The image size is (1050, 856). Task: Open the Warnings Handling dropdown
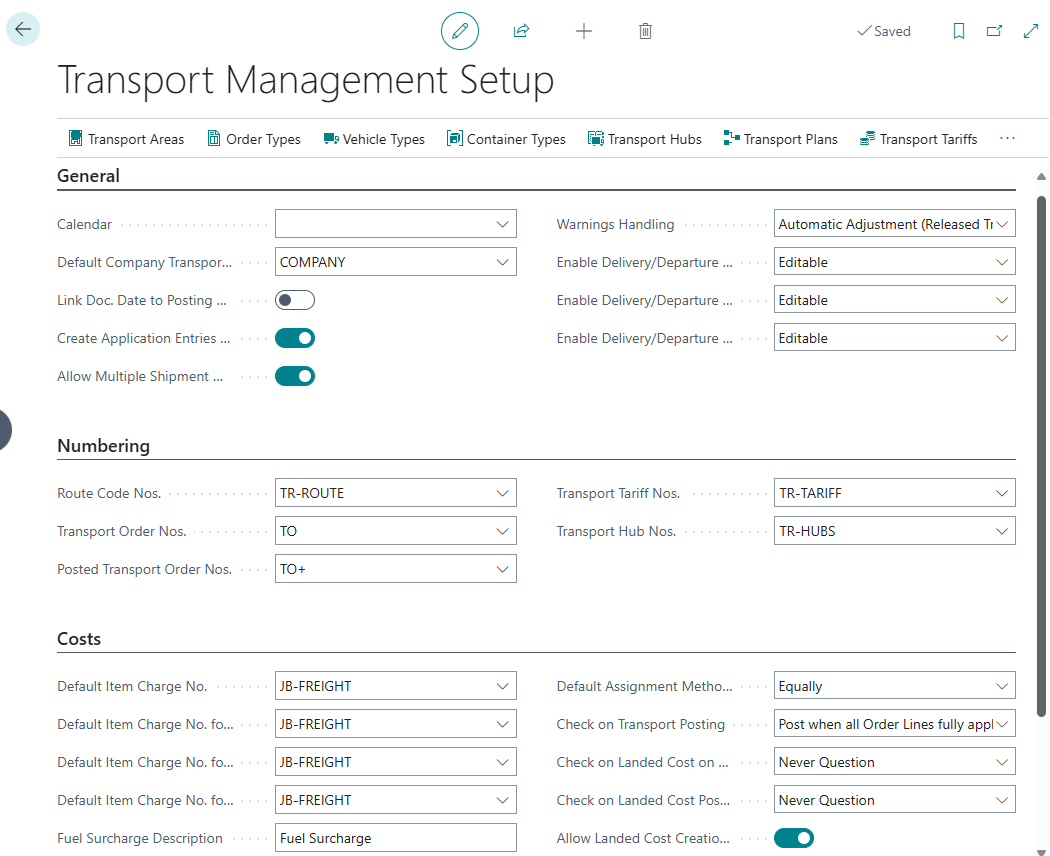(x=1001, y=224)
